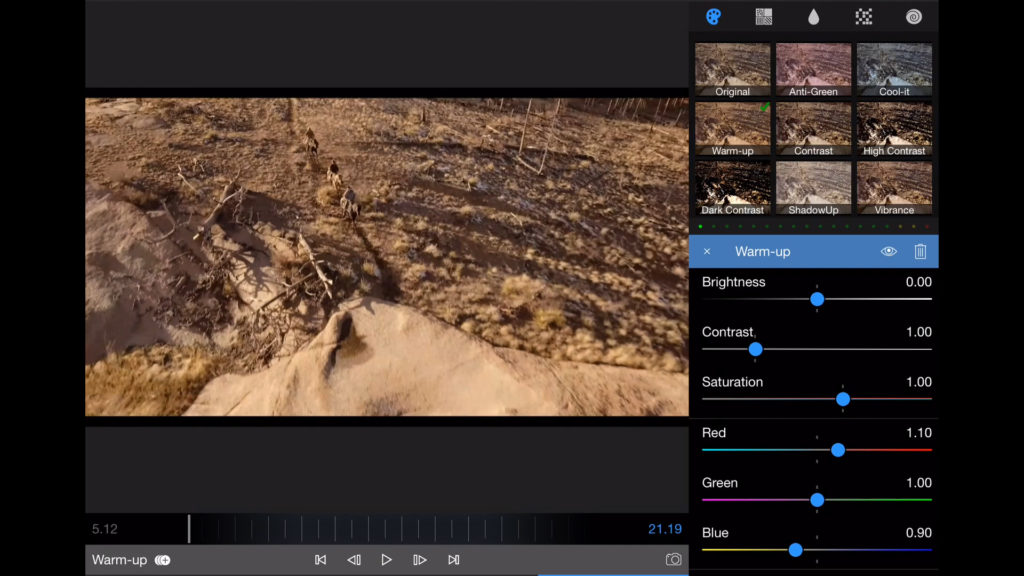
Task: Pick the Vibrance filter thumbnail
Action: [x=894, y=188]
